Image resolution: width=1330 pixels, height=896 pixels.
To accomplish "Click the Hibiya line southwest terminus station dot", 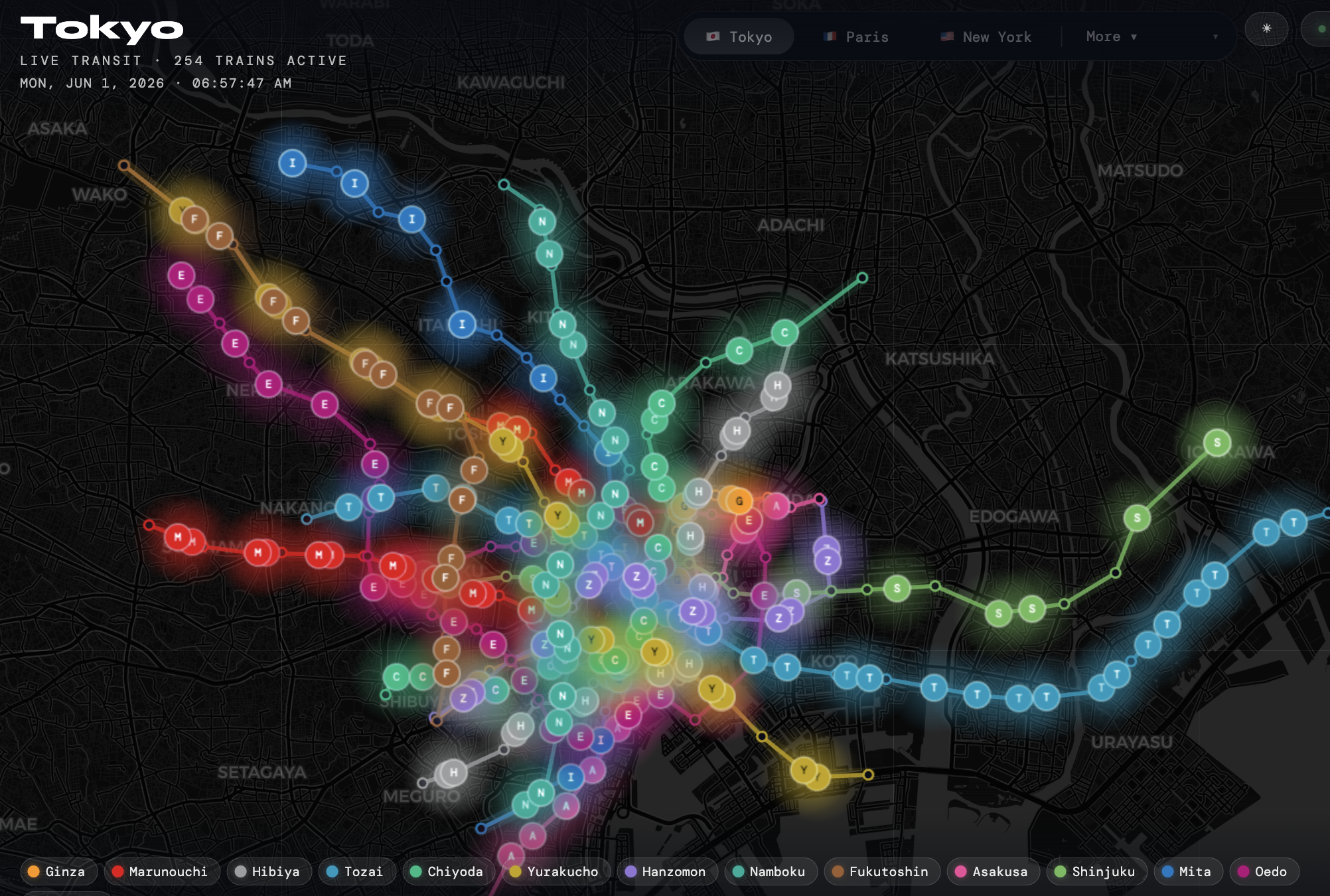I will [x=422, y=783].
